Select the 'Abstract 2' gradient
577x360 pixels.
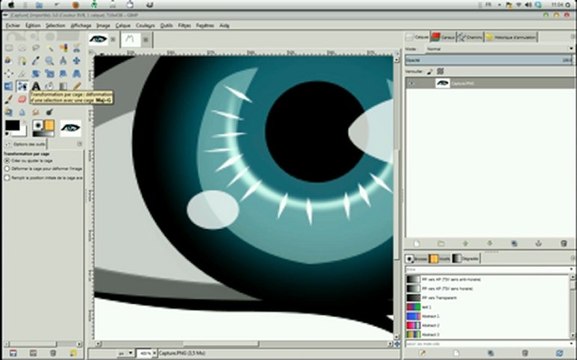488,325
